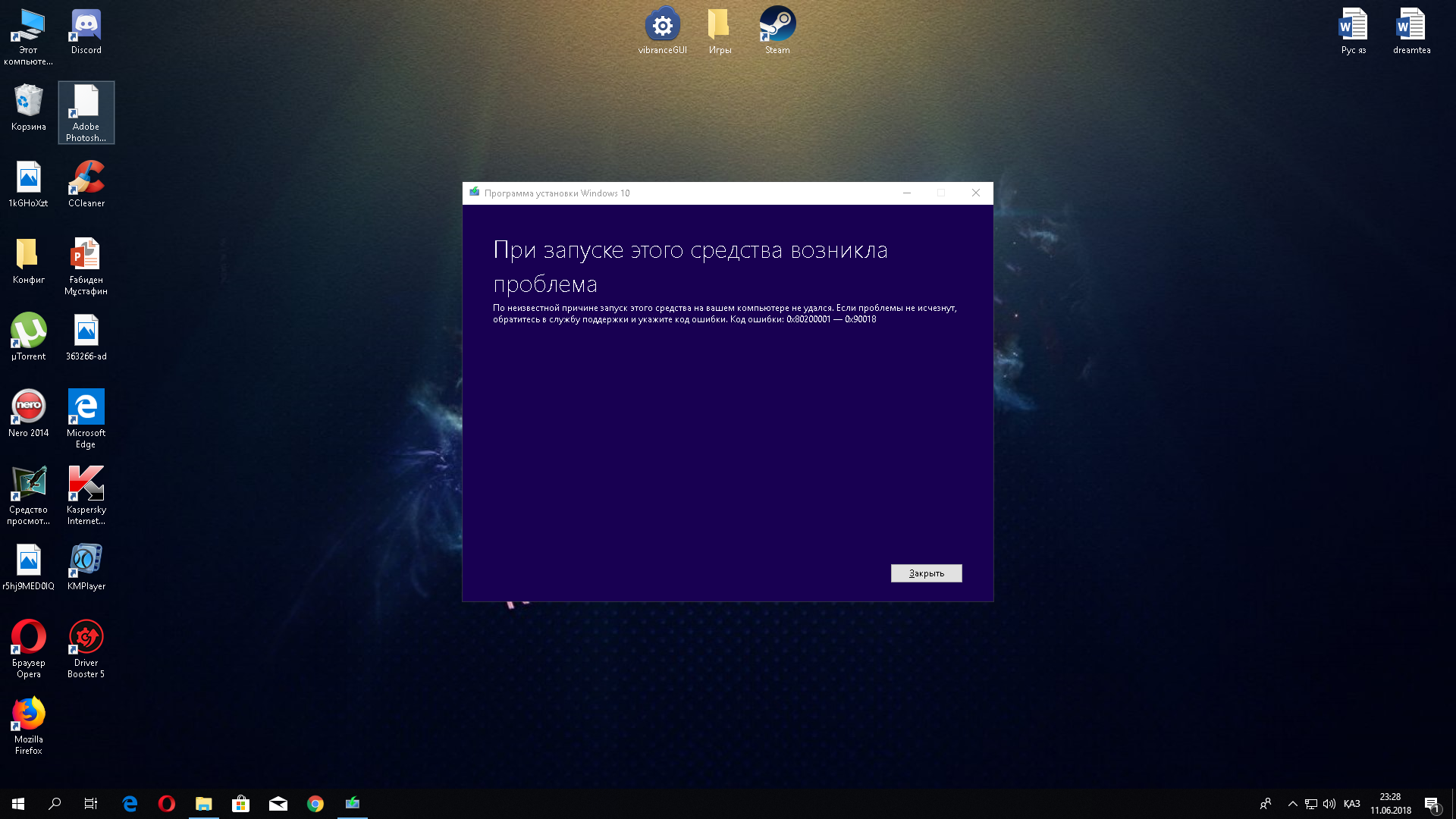Screen dimensions: 1456x819
Task: Open the Action Center notifications
Action: [1432, 804]
